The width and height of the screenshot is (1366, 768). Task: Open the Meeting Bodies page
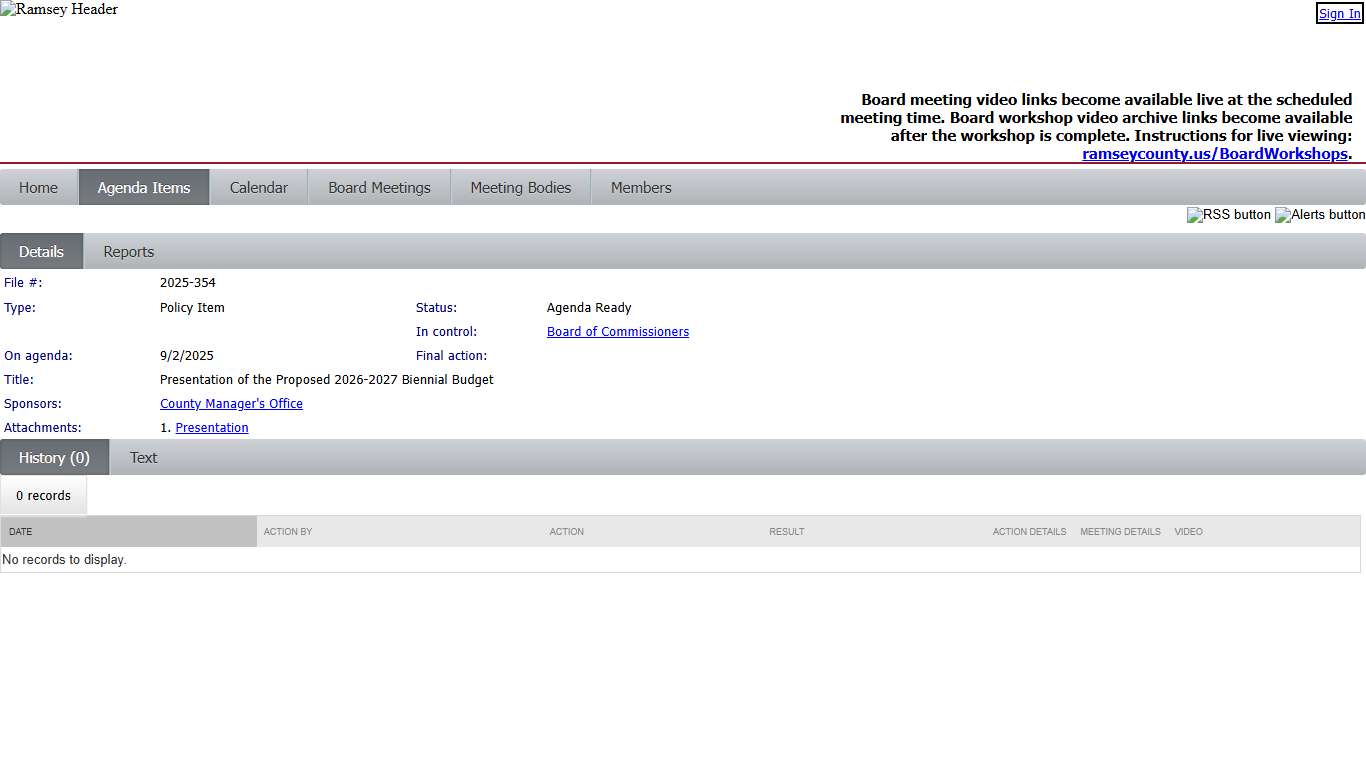520,188
